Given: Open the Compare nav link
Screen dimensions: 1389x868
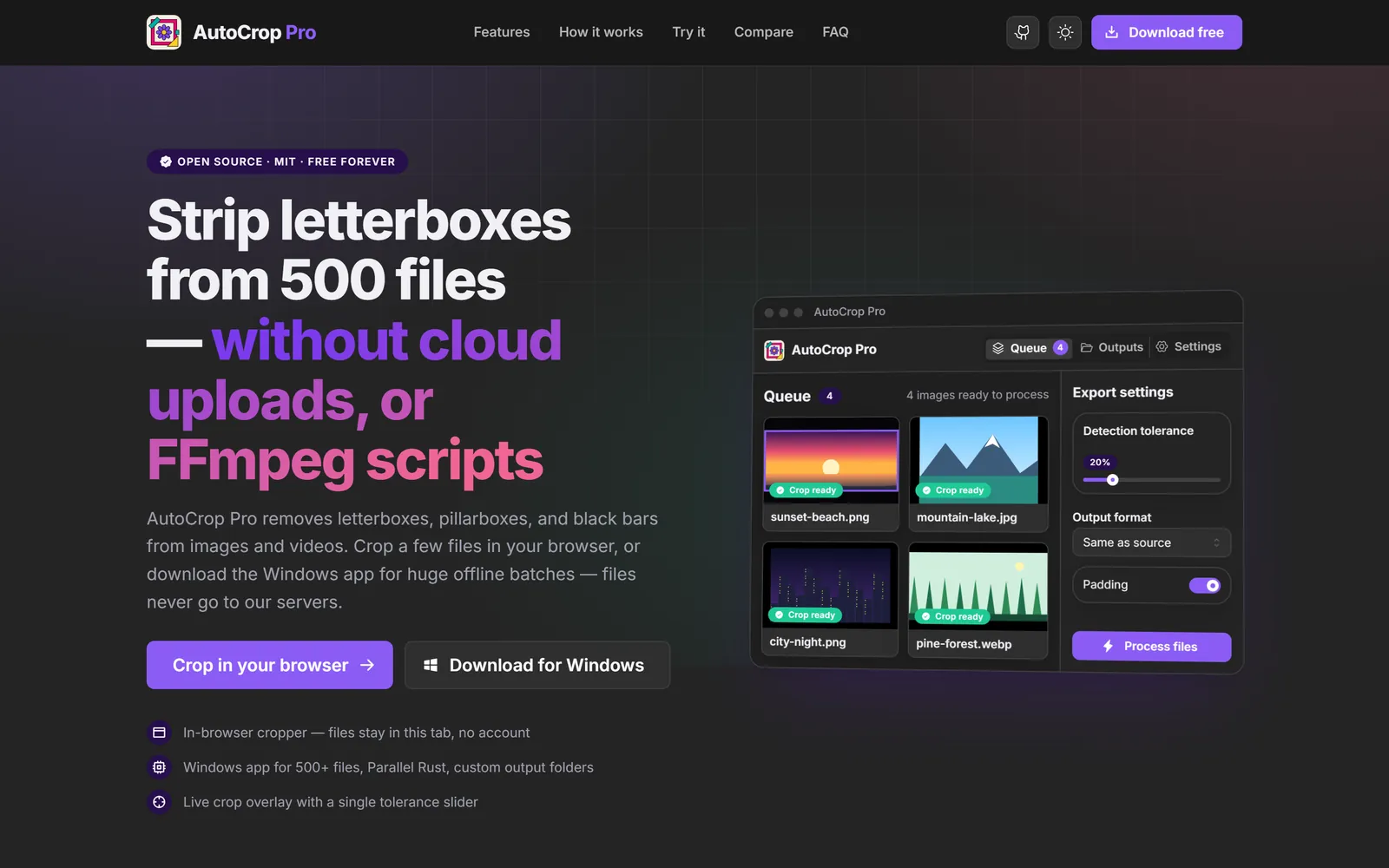Looking at the screenshot, I should pos(764,32).
